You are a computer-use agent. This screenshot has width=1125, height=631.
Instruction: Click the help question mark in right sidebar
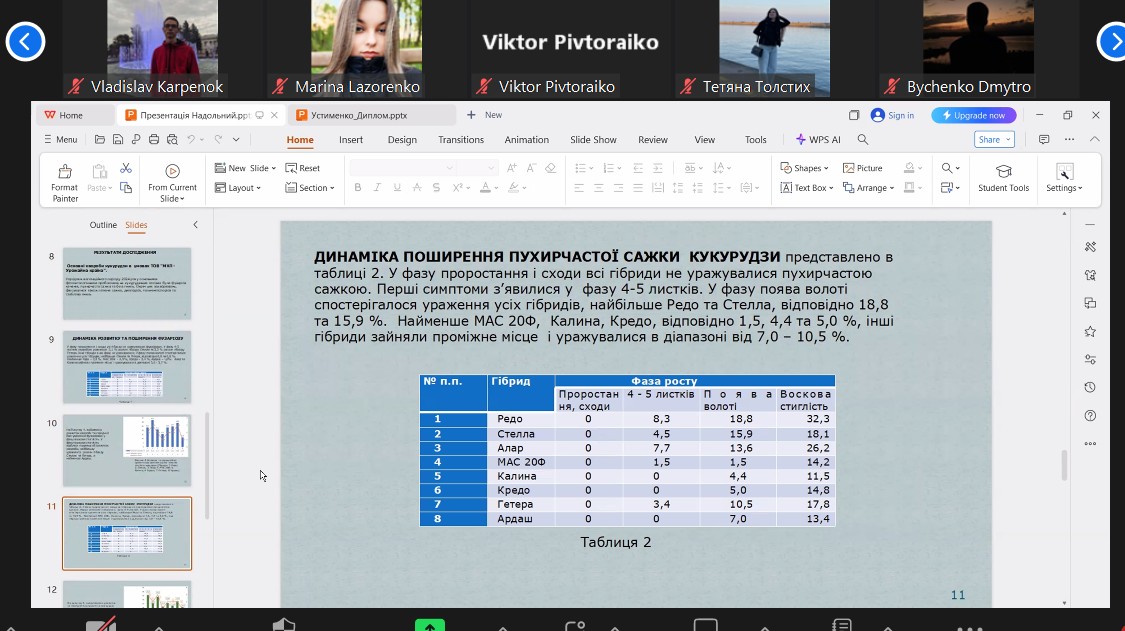click(1091, 416)
